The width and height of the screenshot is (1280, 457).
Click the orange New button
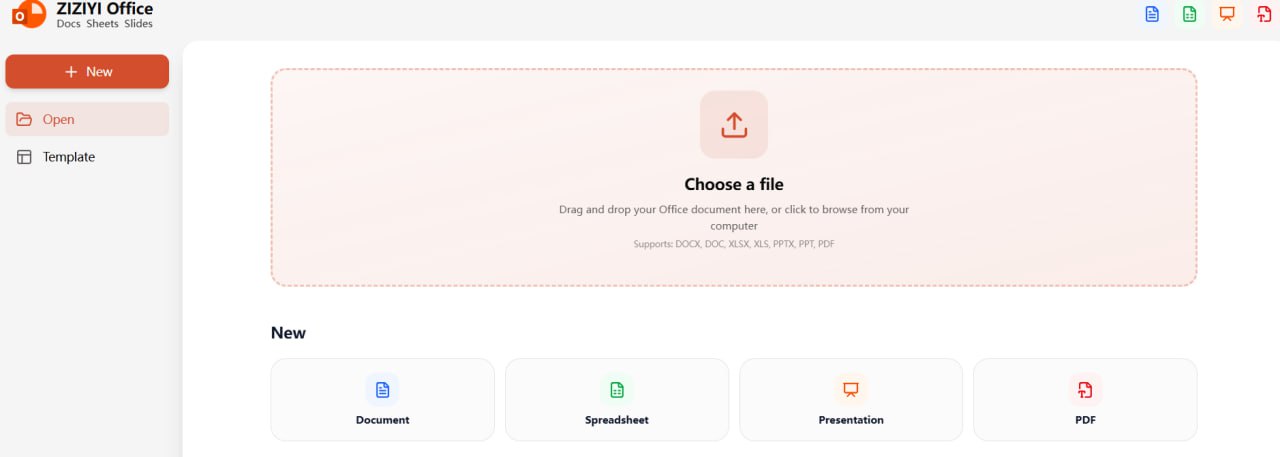click(87, 72)
